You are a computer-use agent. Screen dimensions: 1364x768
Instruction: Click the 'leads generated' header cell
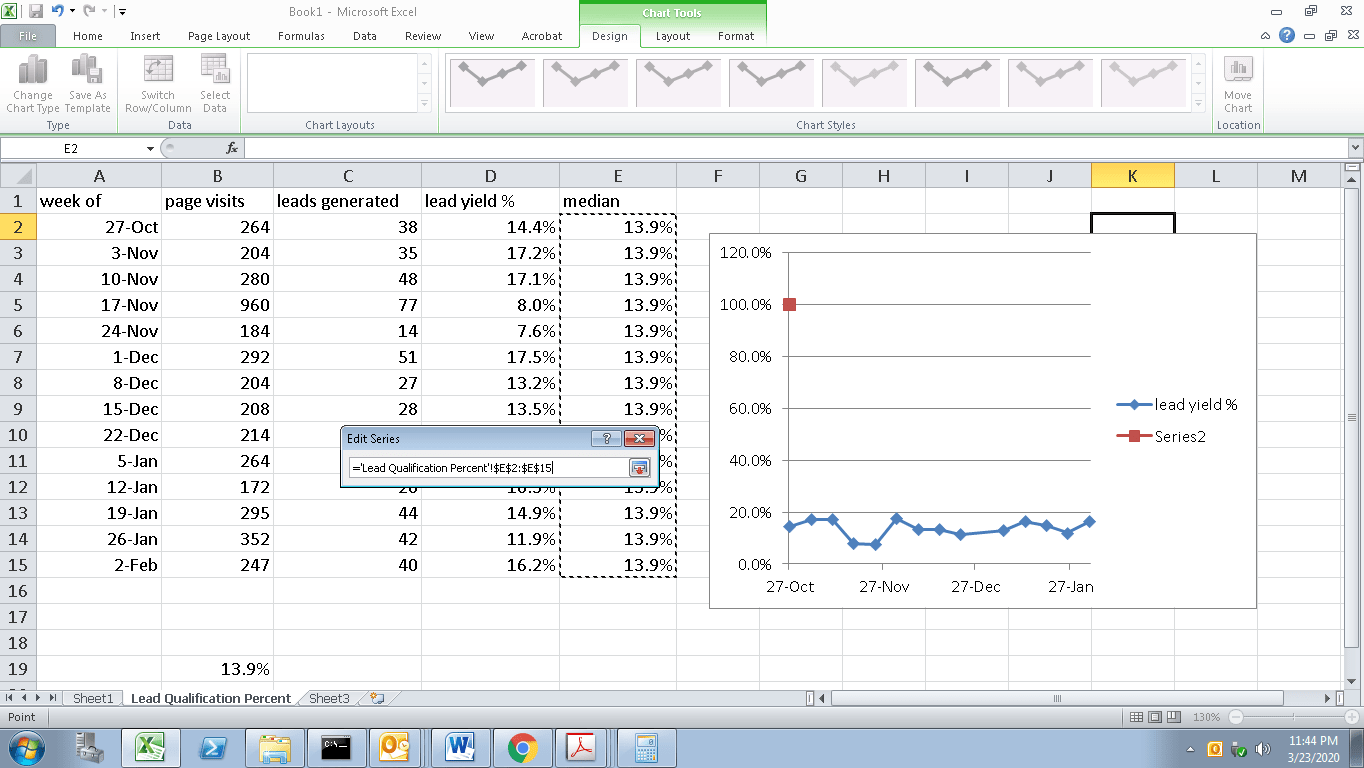pyautogui.click(x=347, y=201)
